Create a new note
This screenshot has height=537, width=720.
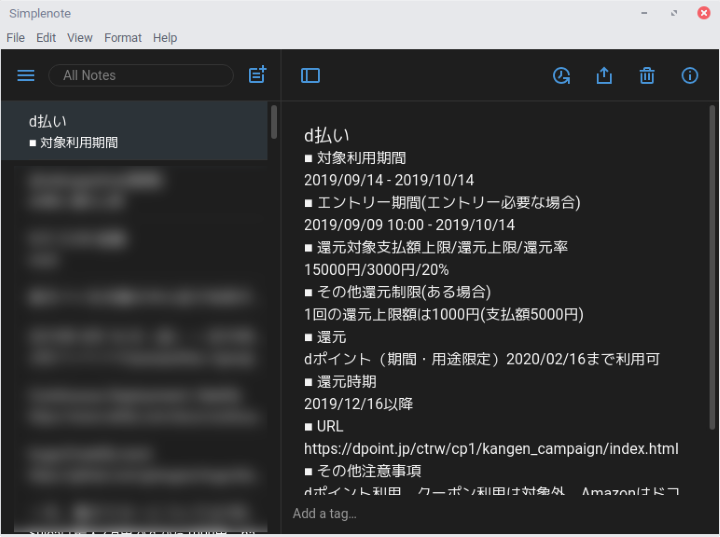coord(257,75)
